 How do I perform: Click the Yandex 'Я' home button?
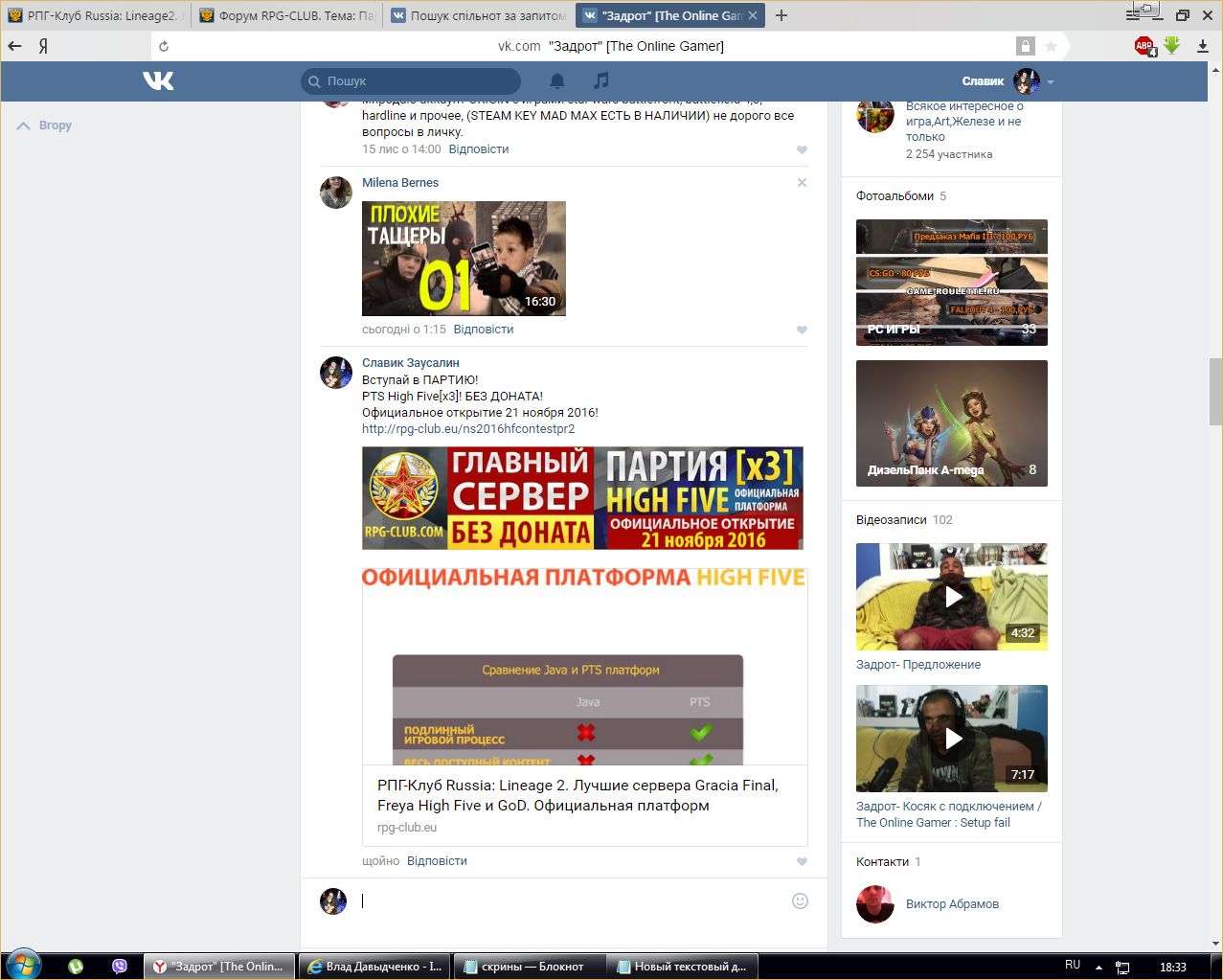coord(43,46)
